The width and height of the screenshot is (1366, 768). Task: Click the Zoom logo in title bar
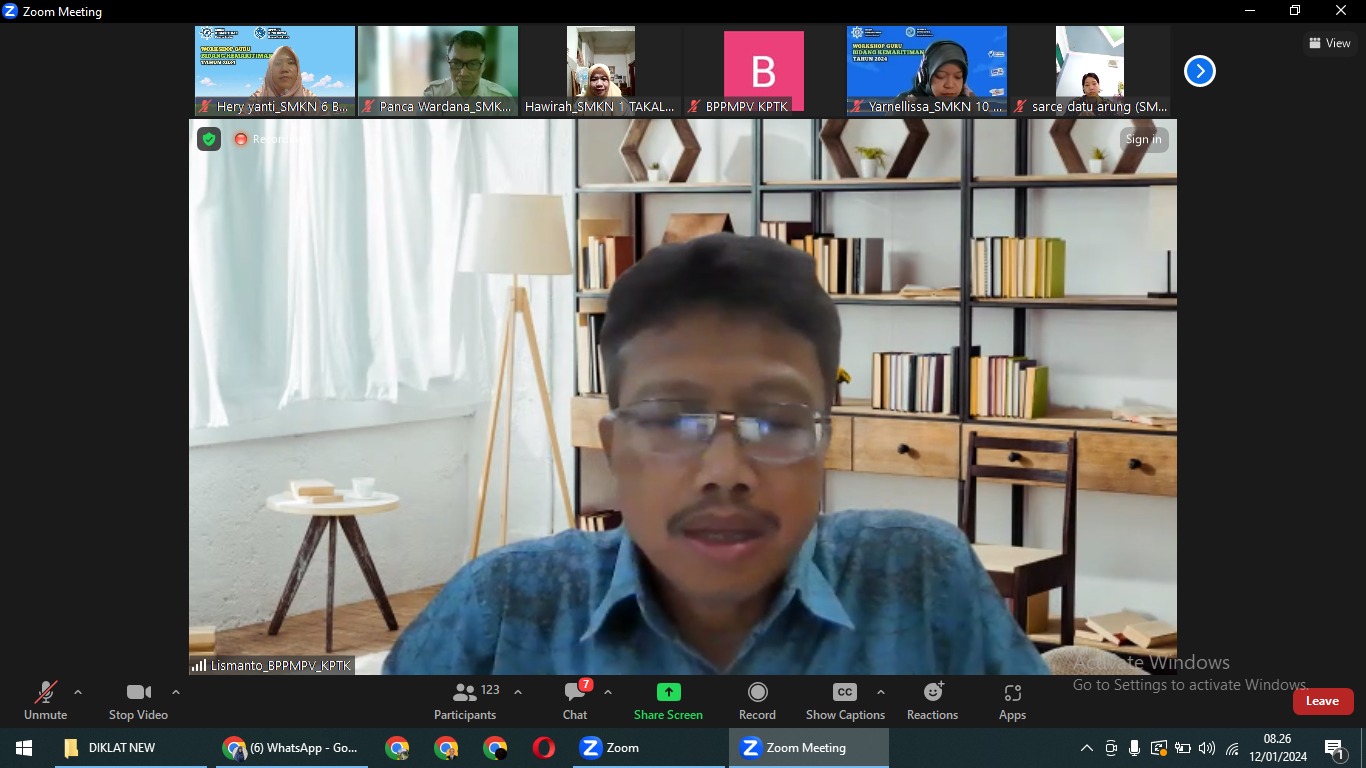[x=11, y=12]
